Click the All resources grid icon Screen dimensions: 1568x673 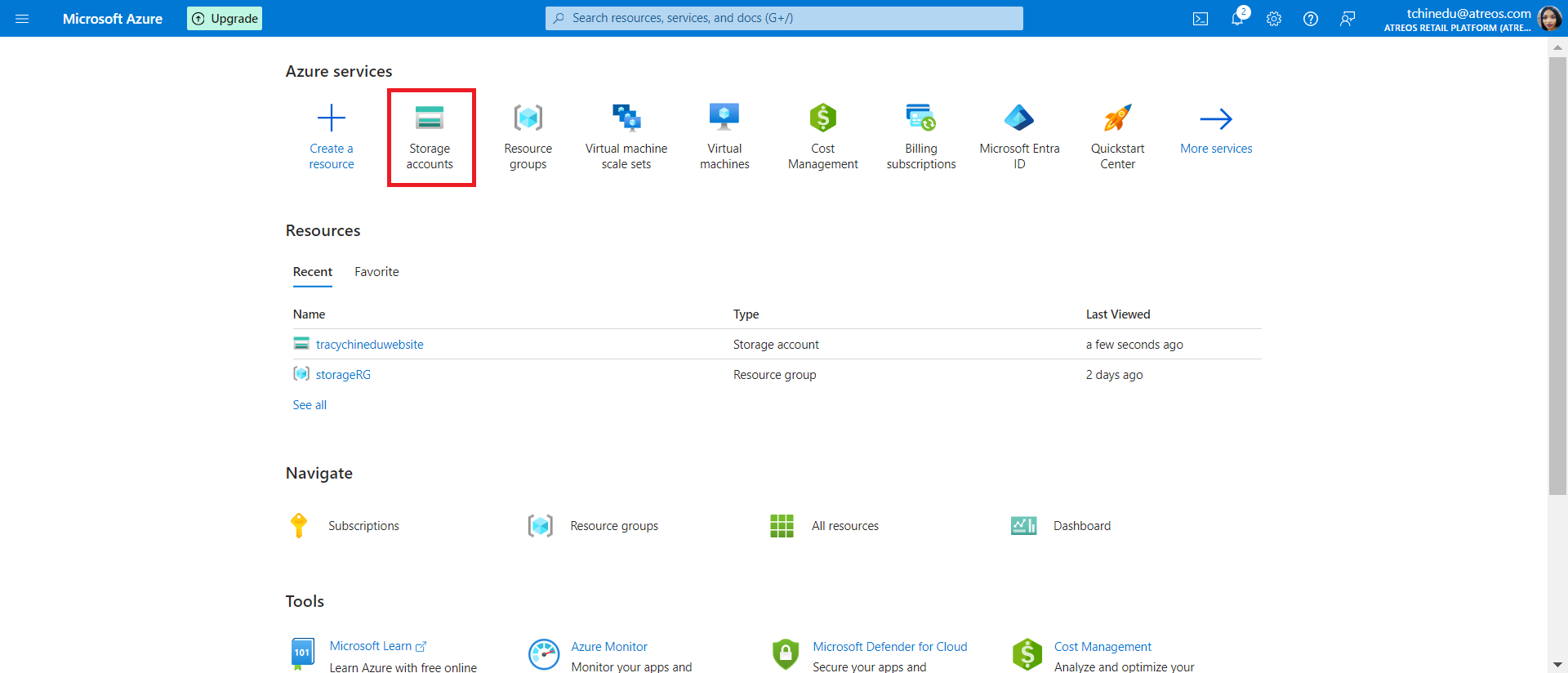782,526
